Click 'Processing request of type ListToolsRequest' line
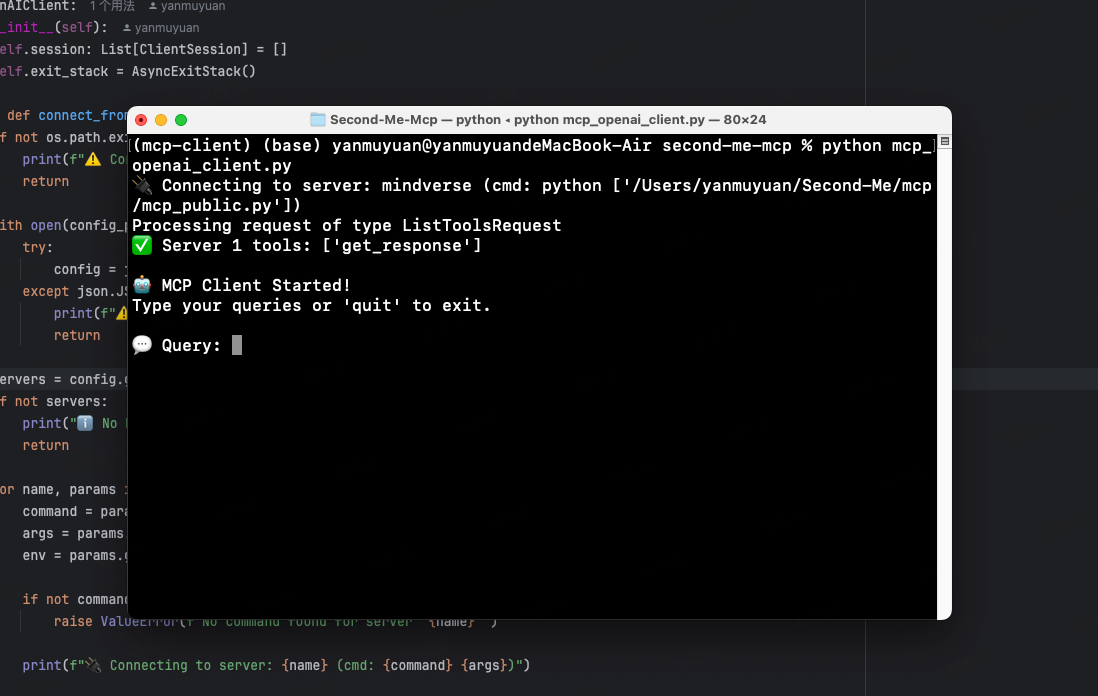 (347, 225)
